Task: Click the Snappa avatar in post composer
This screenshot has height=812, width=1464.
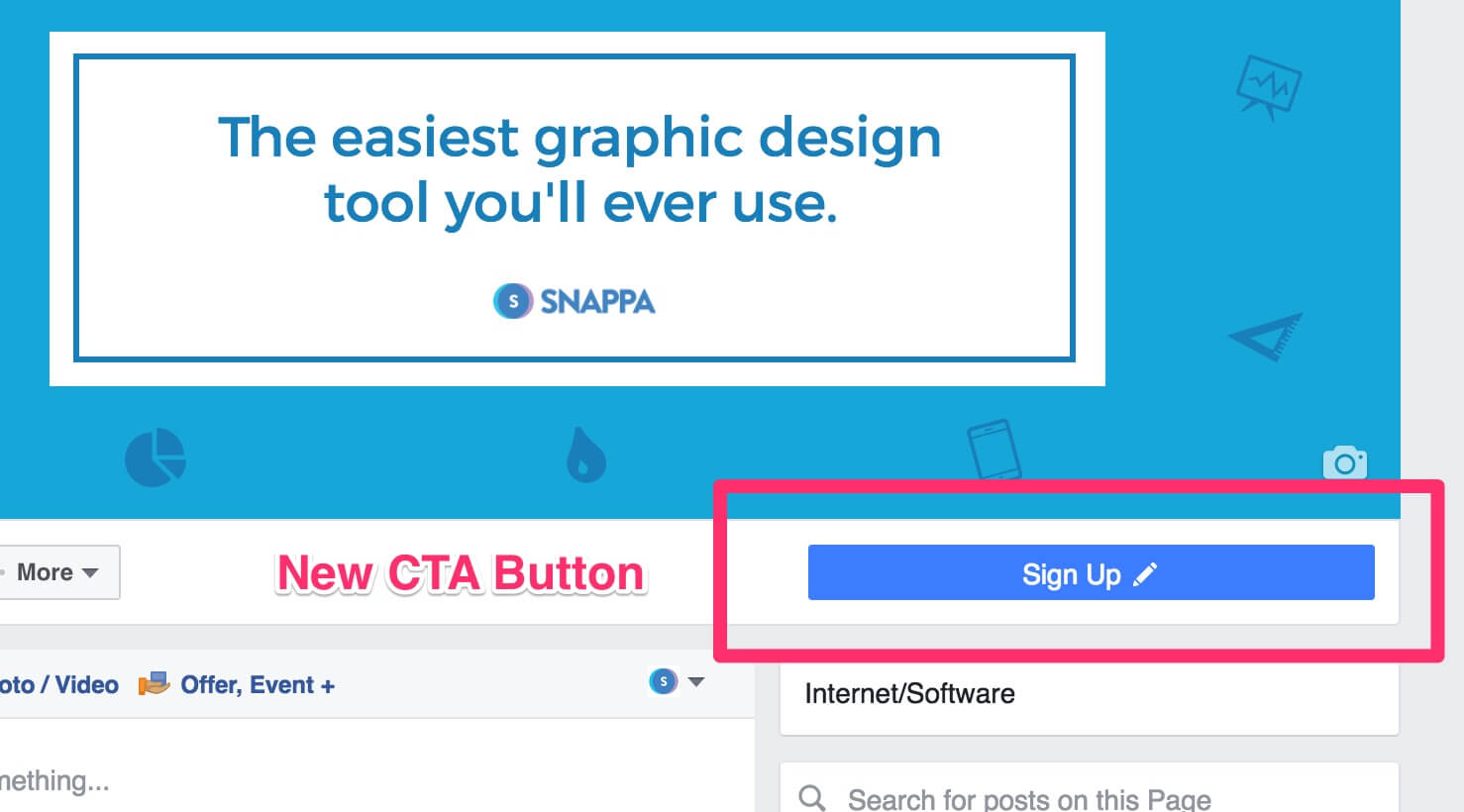Action: [663, 681]
